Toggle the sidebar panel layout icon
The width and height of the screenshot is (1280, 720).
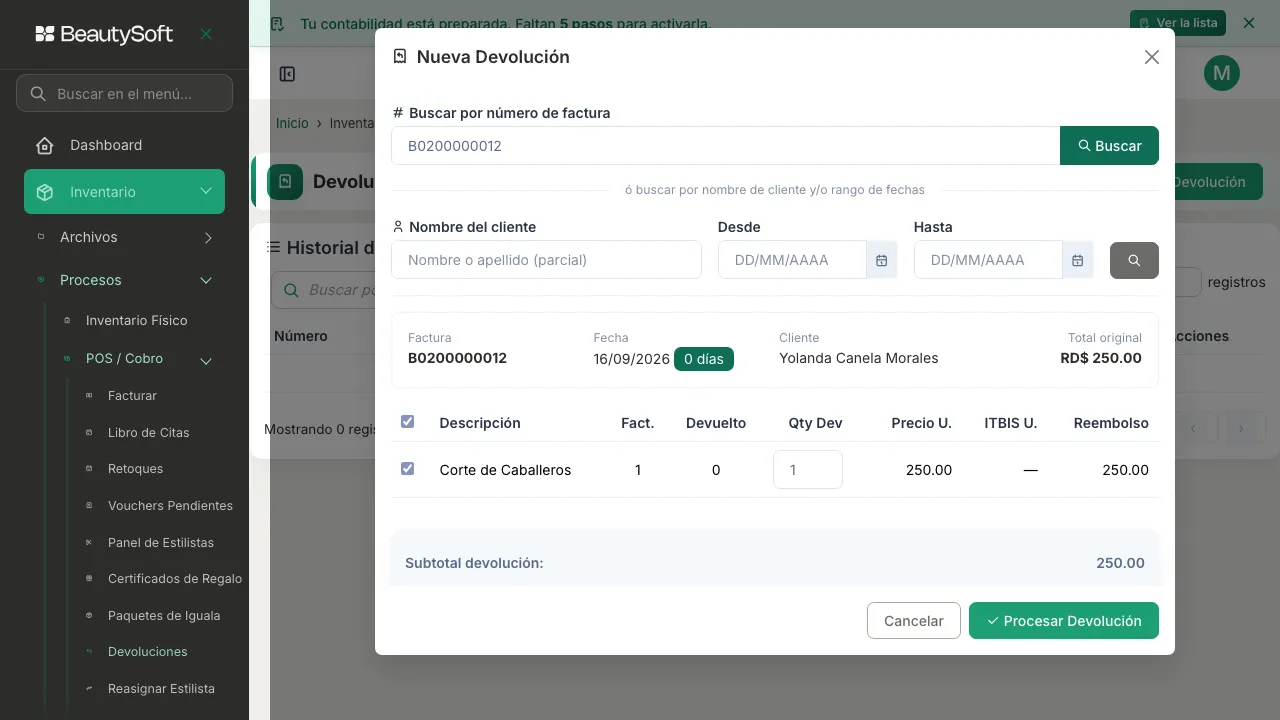click(x=287, y=74)
